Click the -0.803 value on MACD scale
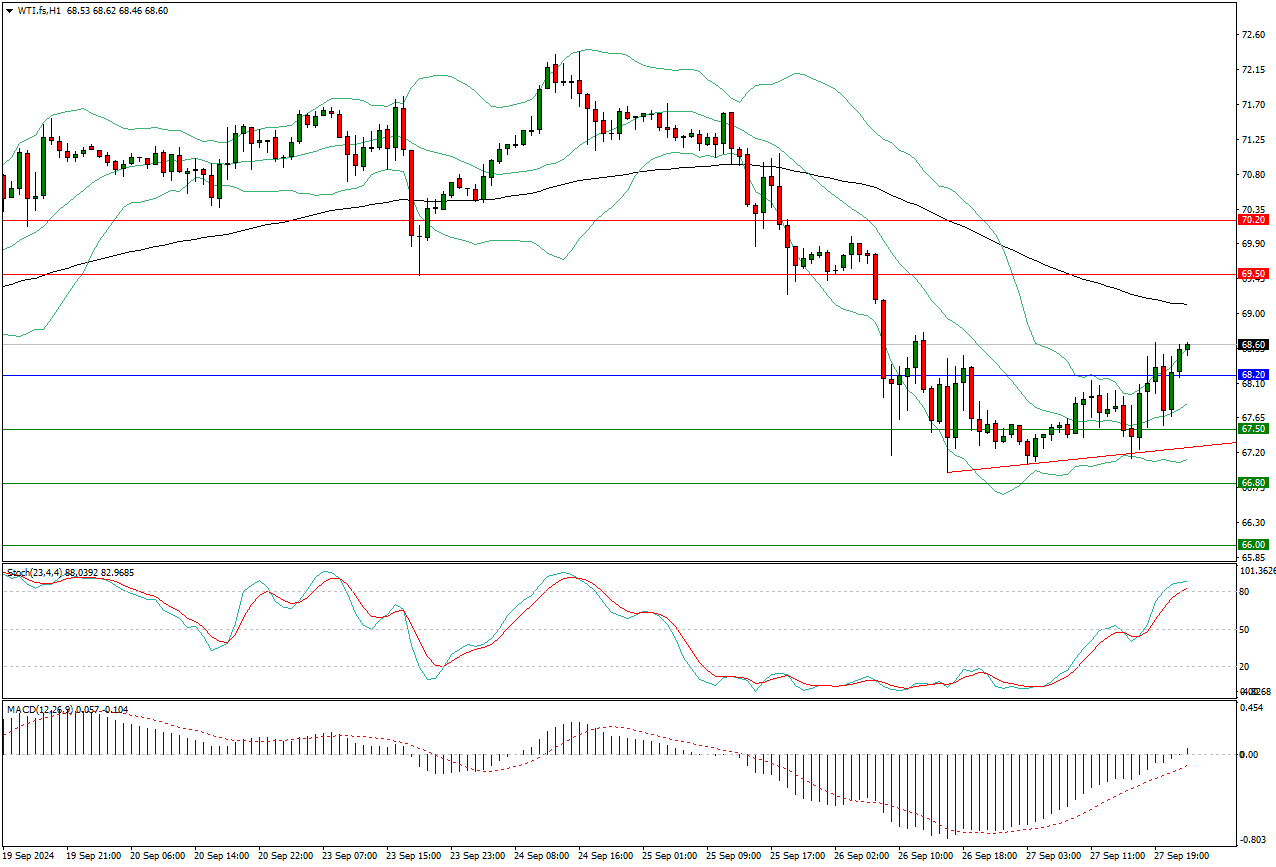This screenshot has width=1276, height=867. coord(1250,840)
